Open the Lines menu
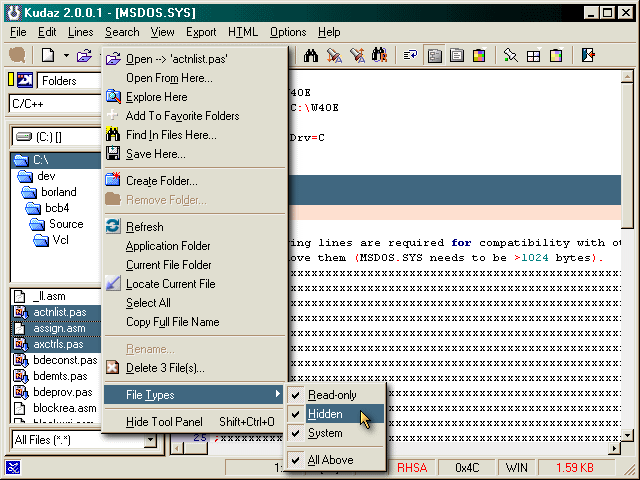Image resolution: width=640 pixels, height=480 pixels. click(x=80, y=32)
